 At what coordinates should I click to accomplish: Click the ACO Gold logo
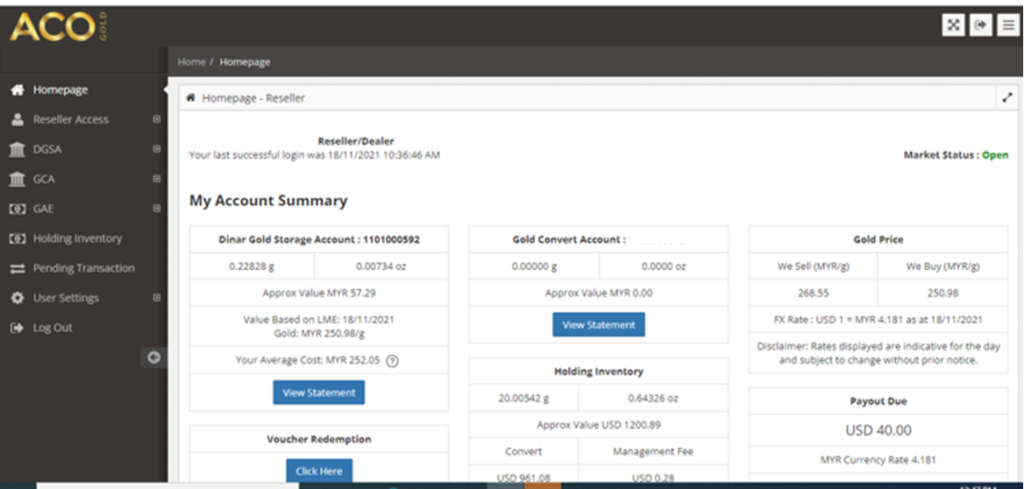pos(59,27)
